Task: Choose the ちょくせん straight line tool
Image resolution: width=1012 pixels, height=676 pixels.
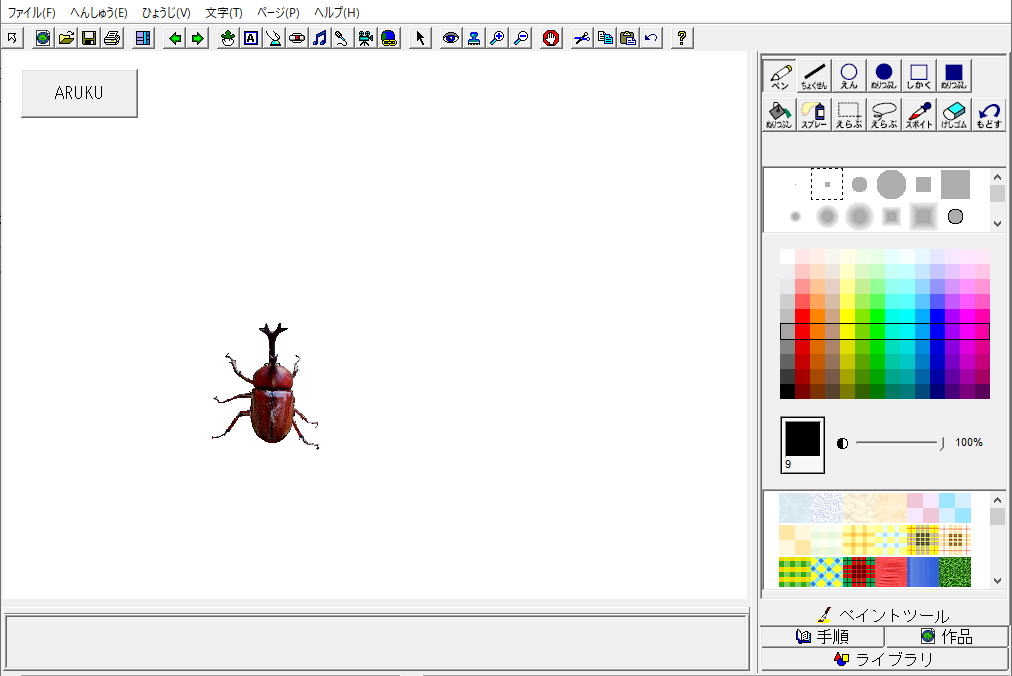Action: (814, 76)
